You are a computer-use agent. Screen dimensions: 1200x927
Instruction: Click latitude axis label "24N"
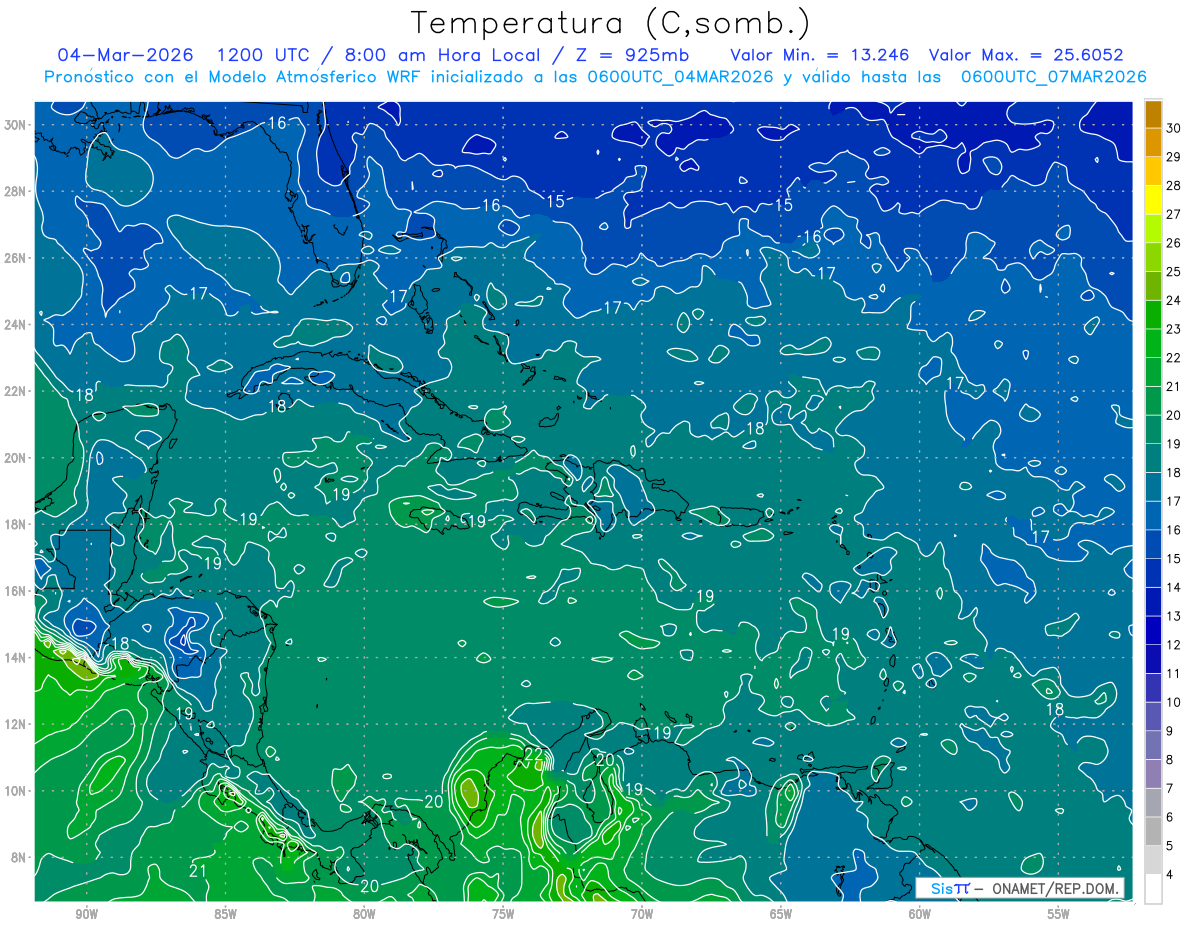tap(16, 324)
